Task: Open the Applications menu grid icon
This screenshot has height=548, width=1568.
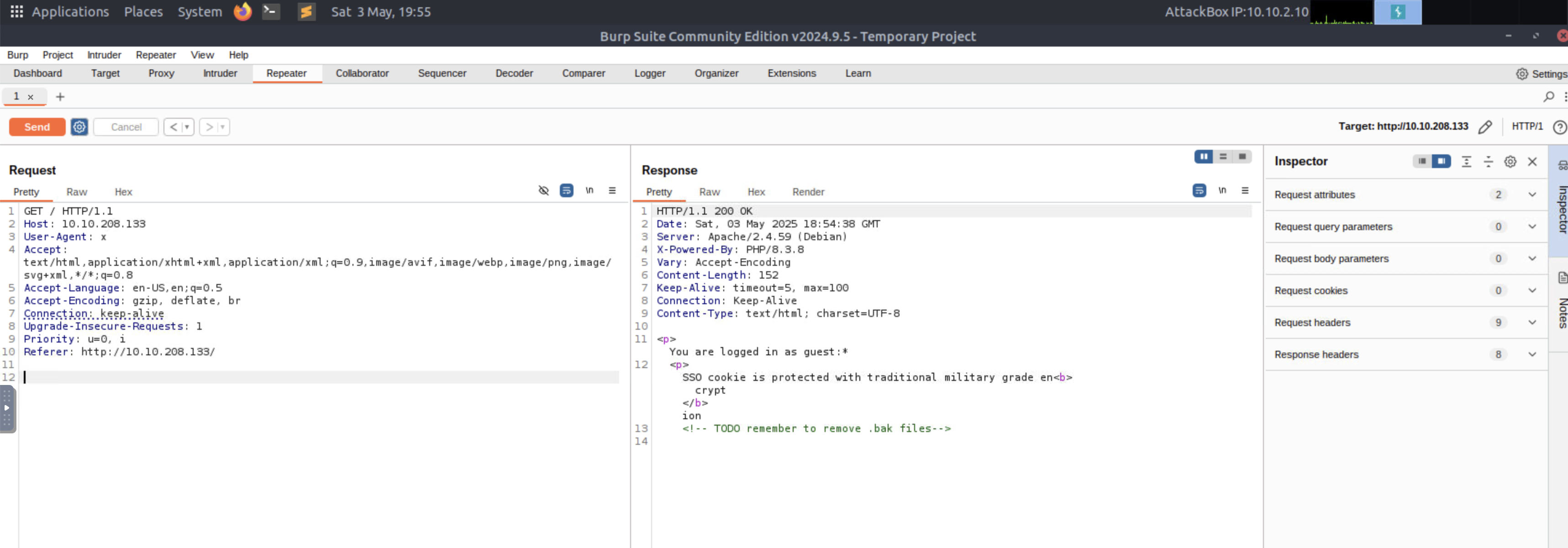Action: [x=16, y=11]
